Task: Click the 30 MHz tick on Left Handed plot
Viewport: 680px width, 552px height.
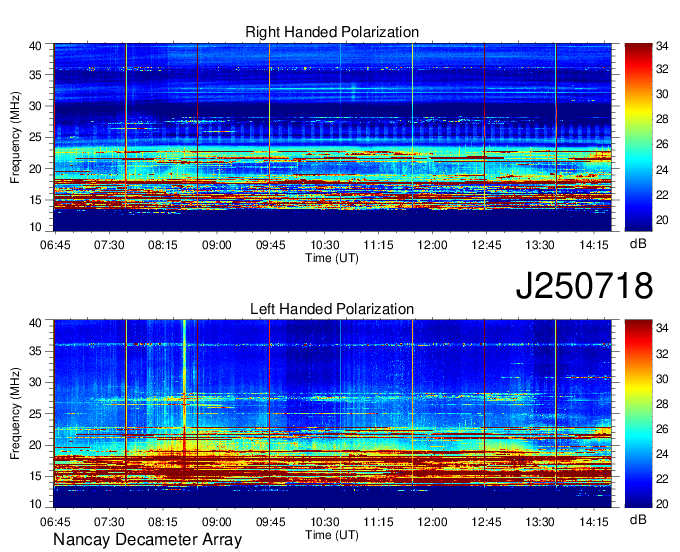Action: click(35, 382)
